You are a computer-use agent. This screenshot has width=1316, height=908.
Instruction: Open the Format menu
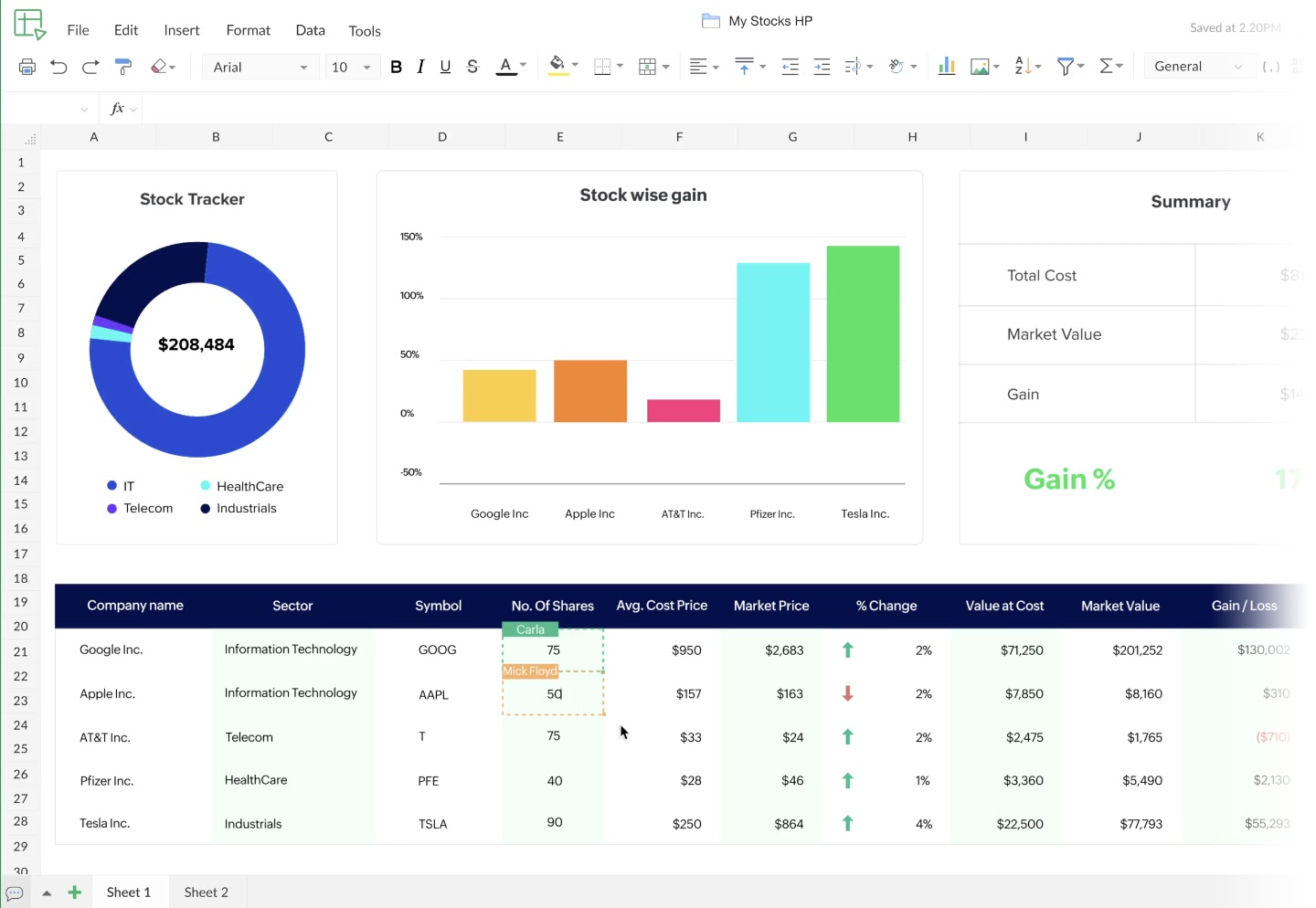(x=248, y=30)
